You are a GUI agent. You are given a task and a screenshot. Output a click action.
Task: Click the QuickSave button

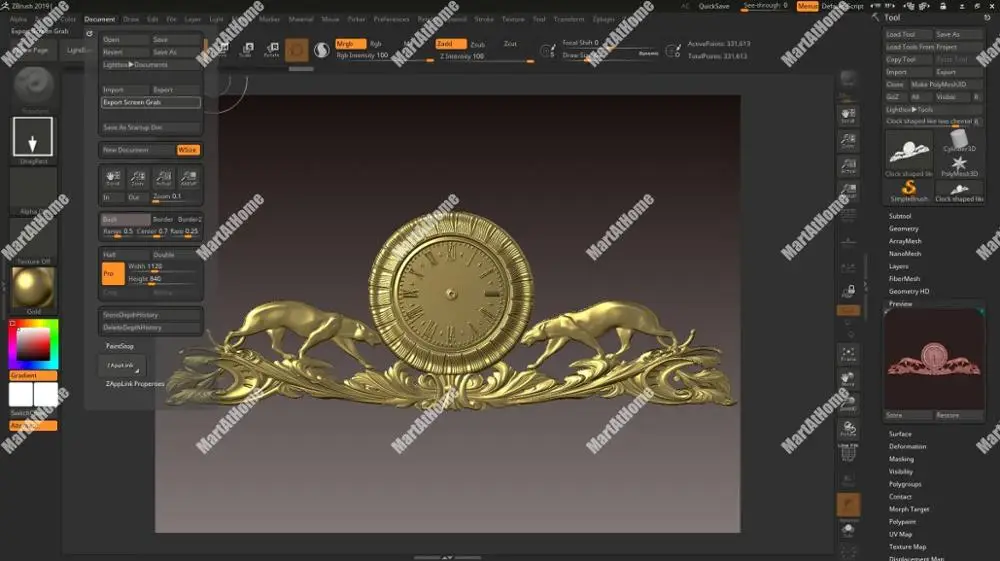click(714, 6)
